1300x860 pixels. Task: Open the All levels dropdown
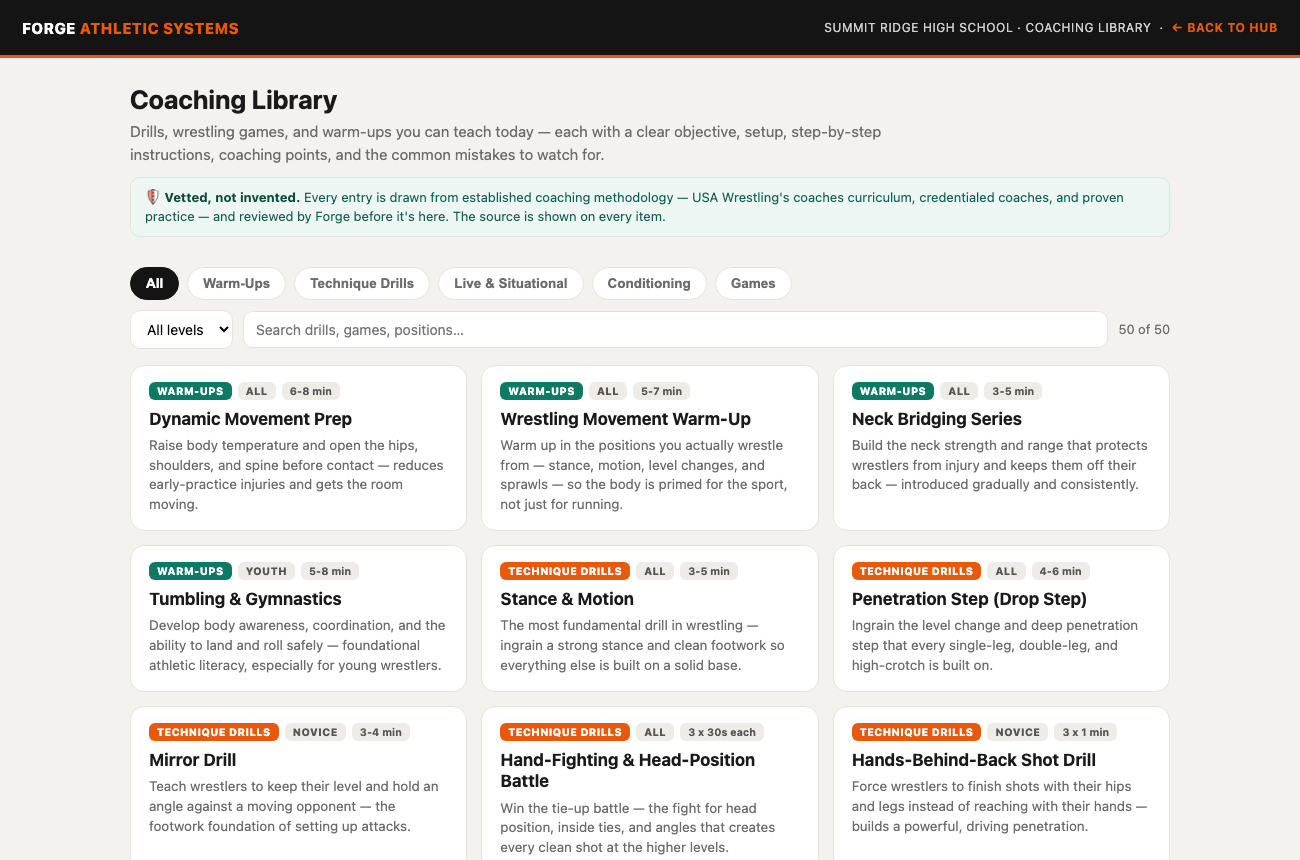pyautogui.click(x=181, y=330)
